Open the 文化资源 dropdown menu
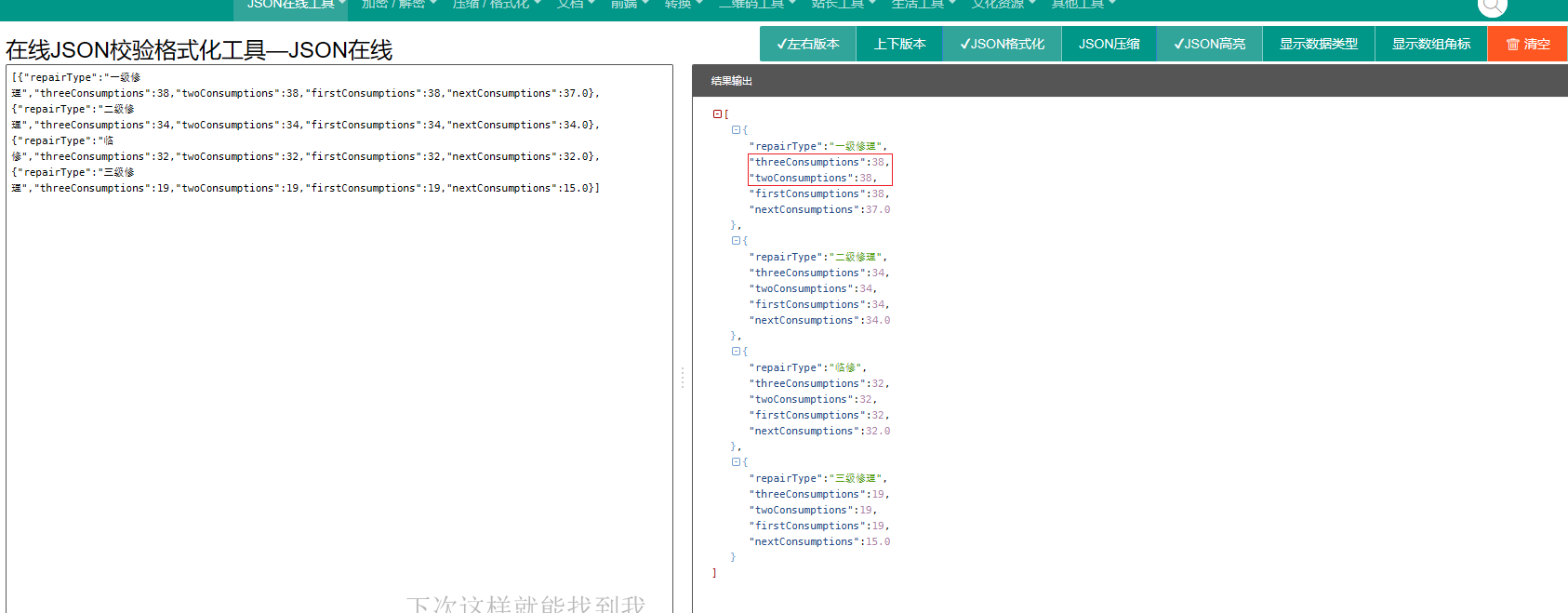The width and height of the screenshot is (1568, 613). (x=1003, y=5)
